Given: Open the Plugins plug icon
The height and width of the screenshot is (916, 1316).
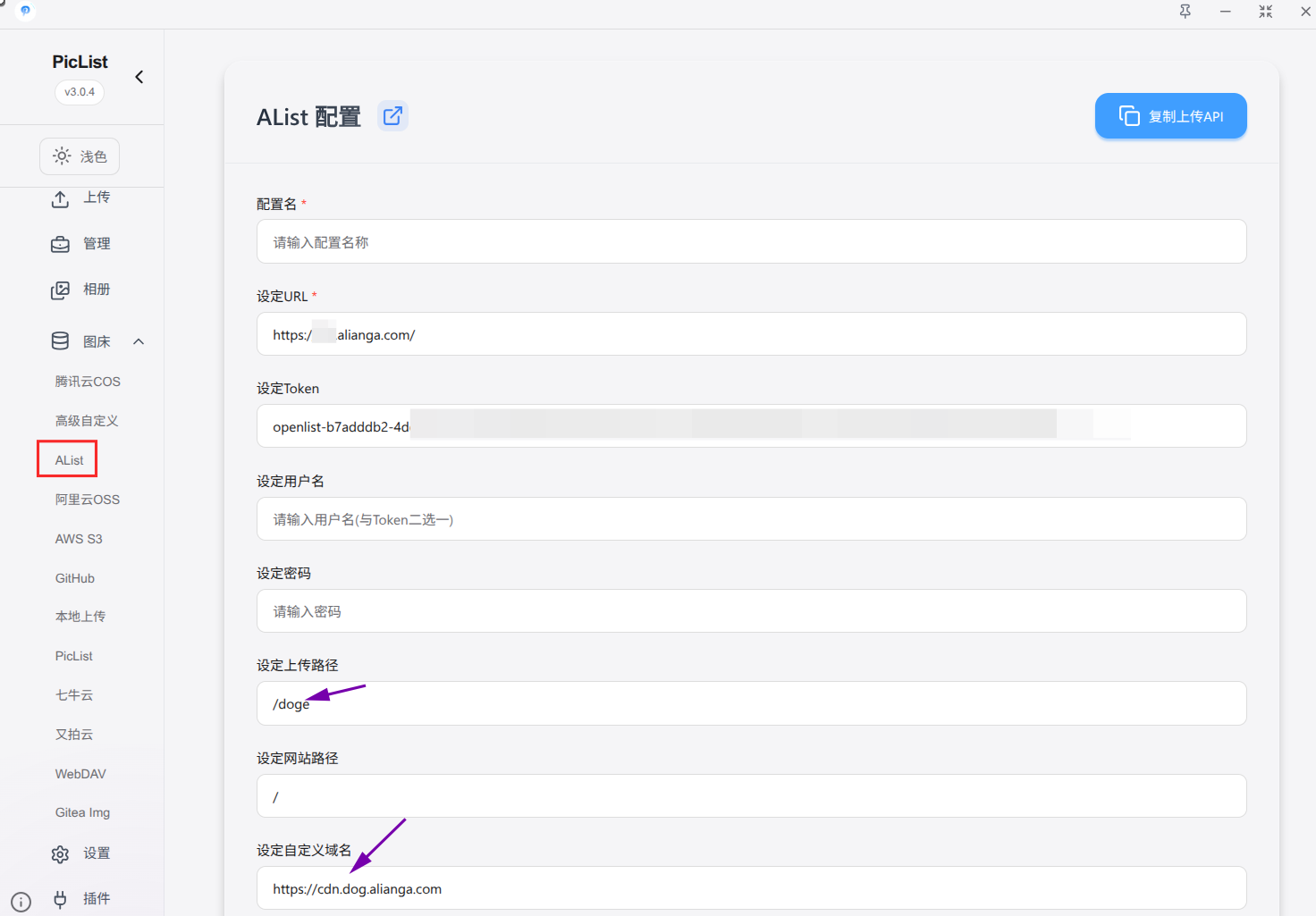Looking at the screenshot, I should 60,899.
